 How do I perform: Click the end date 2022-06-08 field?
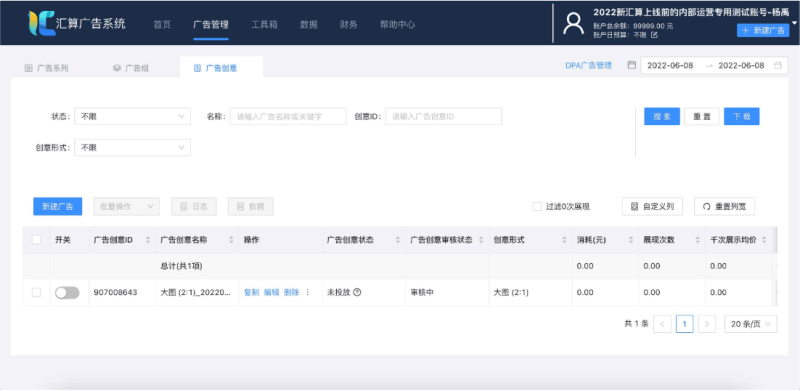[x=741, y=65]
